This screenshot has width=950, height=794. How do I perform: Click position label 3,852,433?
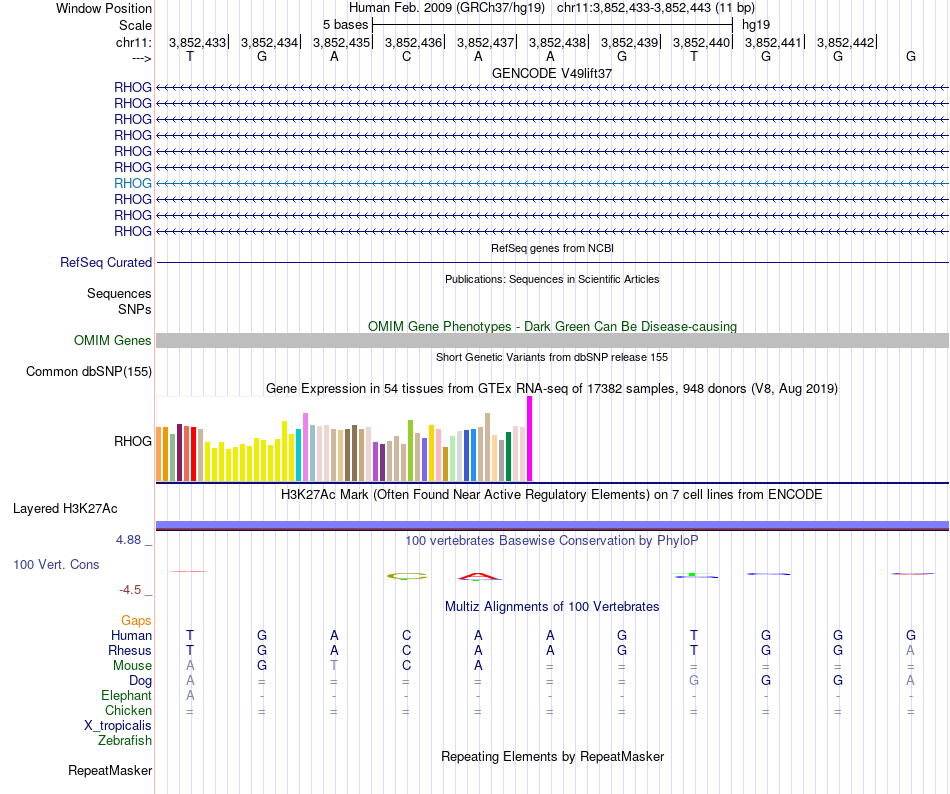[197, 42]
